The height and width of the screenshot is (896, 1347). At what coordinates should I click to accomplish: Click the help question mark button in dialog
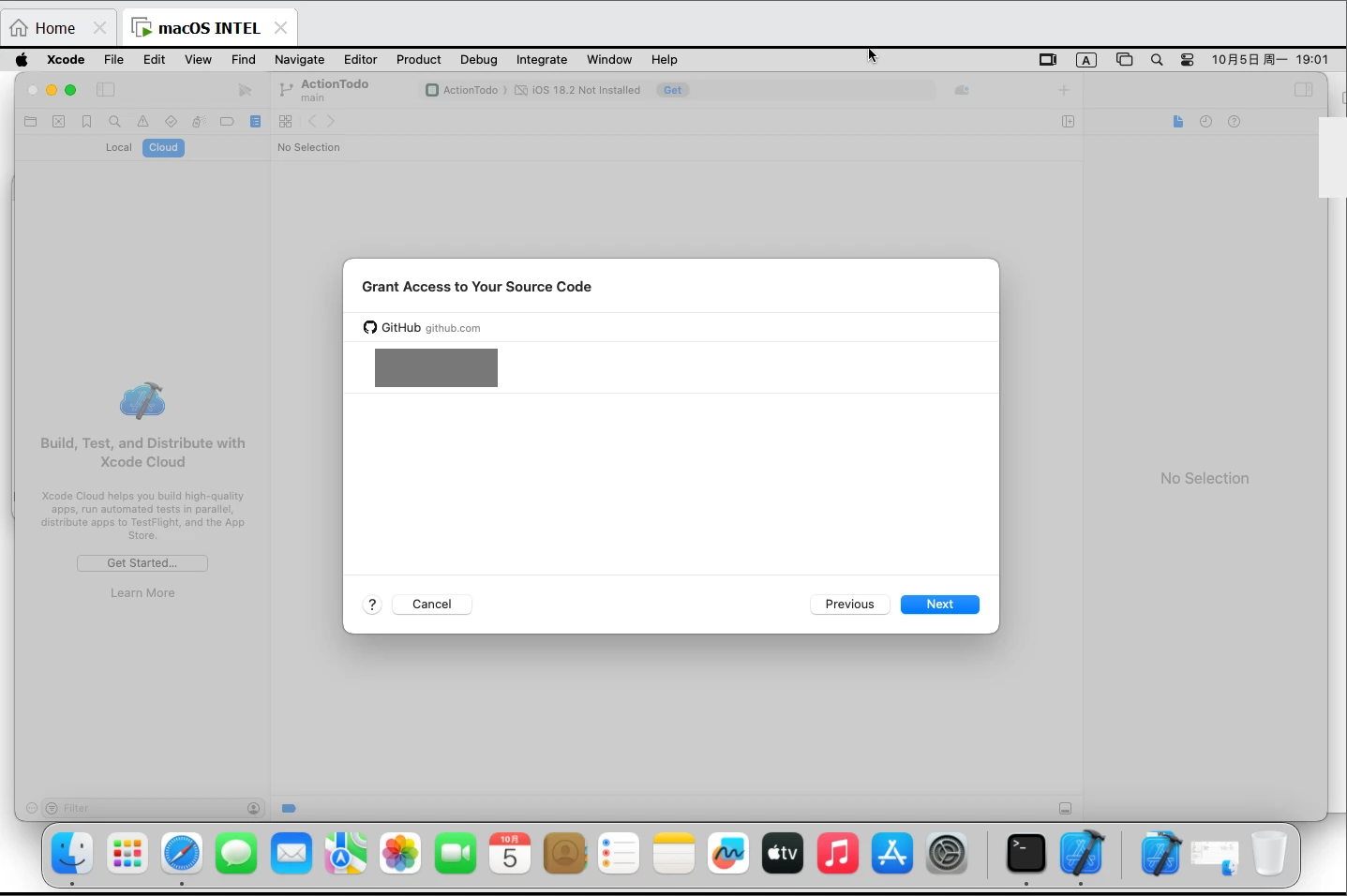[373, 605]
